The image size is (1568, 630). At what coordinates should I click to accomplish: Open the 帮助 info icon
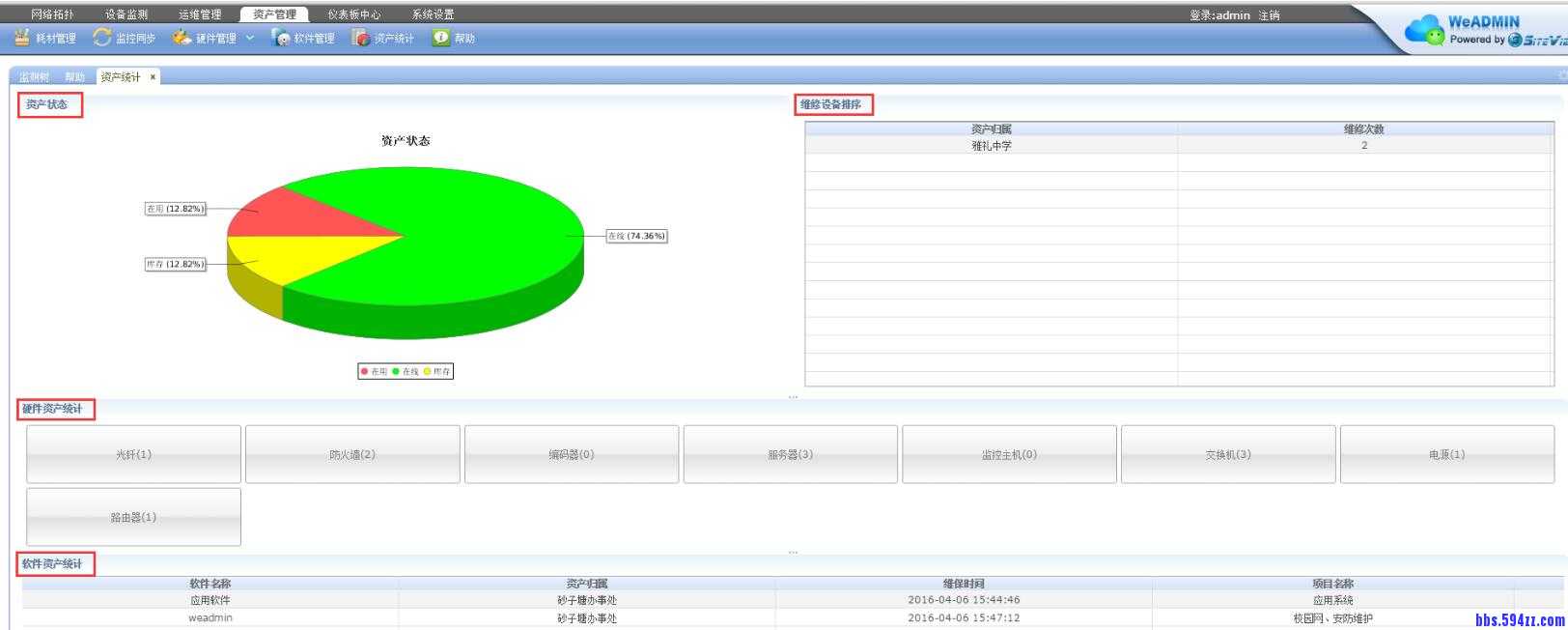(441, 38)
